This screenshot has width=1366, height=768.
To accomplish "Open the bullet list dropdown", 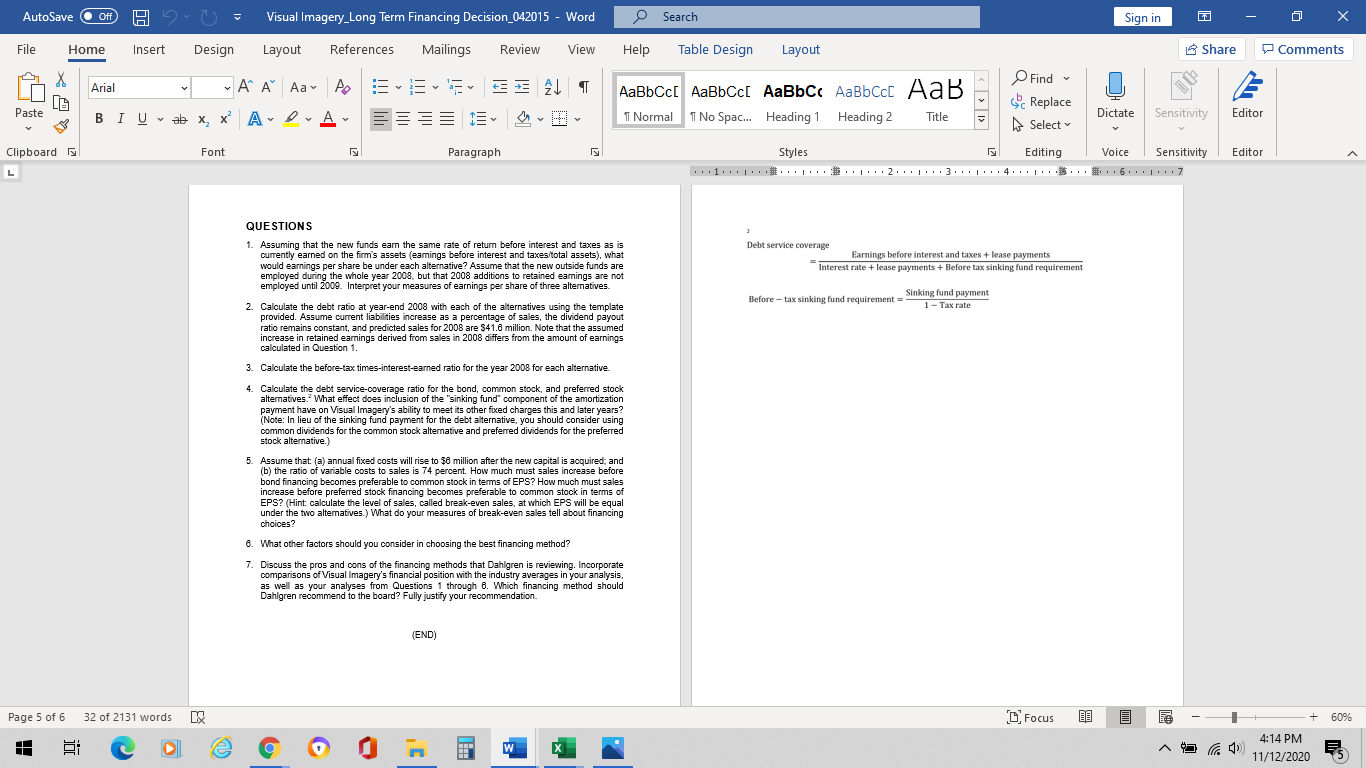I will coord(398,88).
